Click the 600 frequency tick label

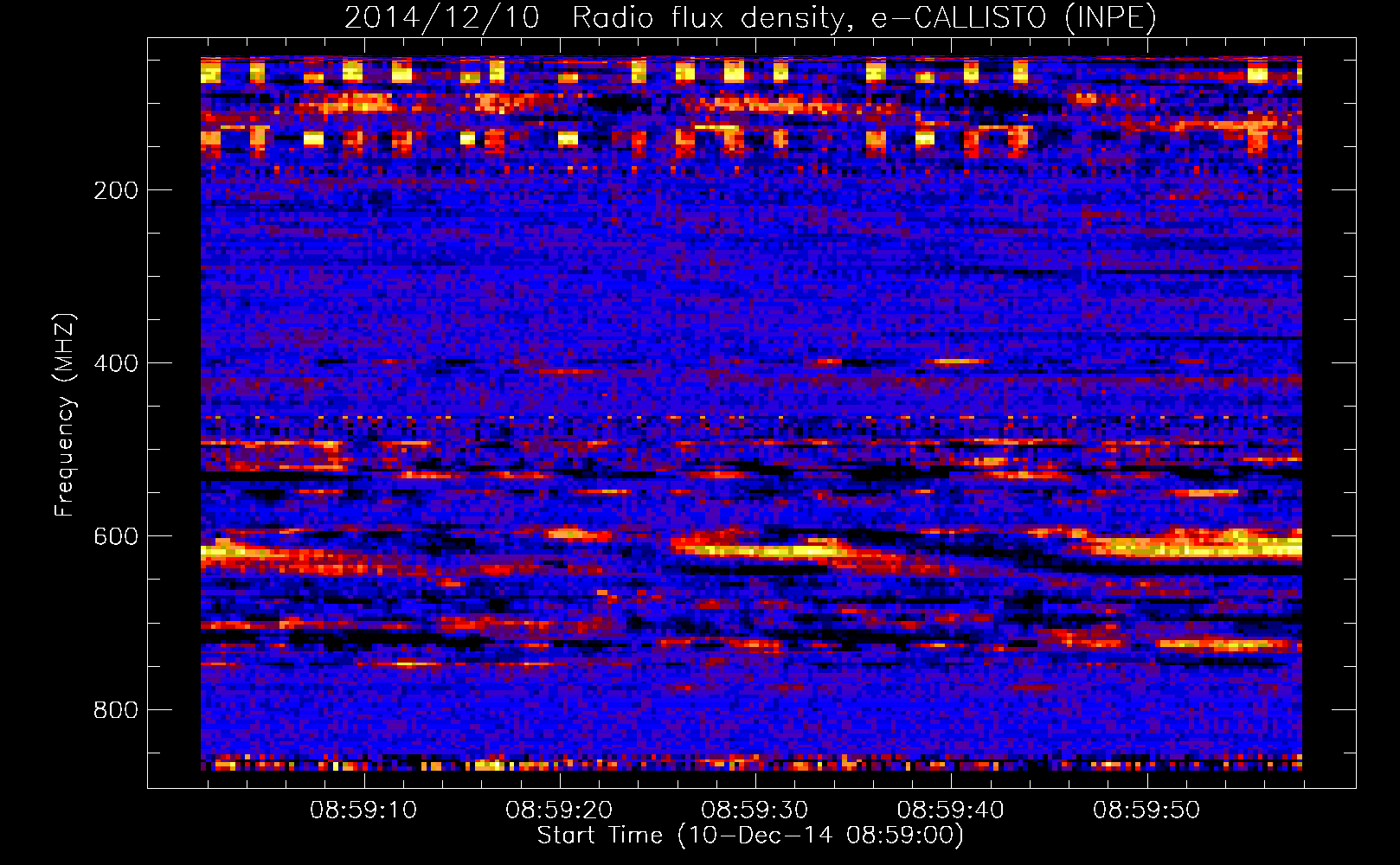coord(116,536)
